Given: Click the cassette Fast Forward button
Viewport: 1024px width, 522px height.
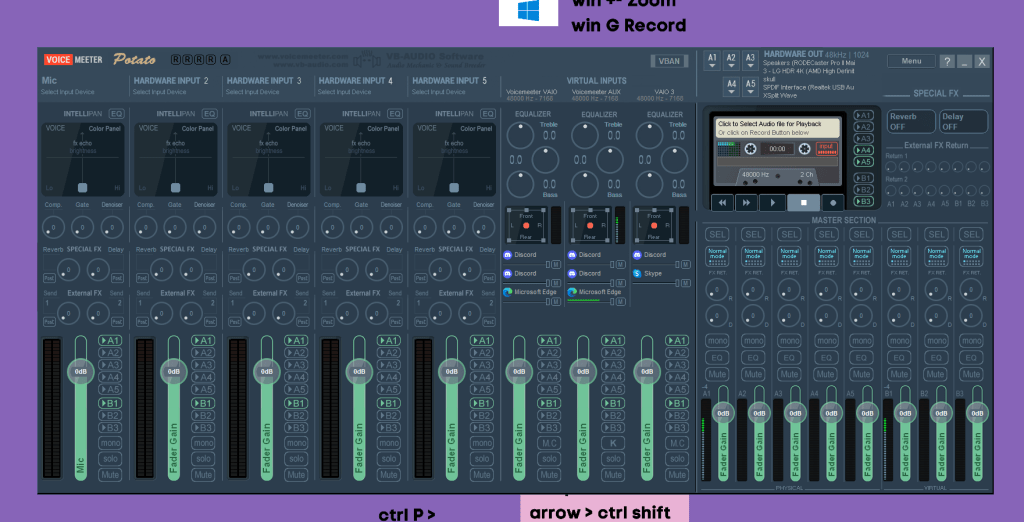Looking at the screenshot, I should point(746,203).
